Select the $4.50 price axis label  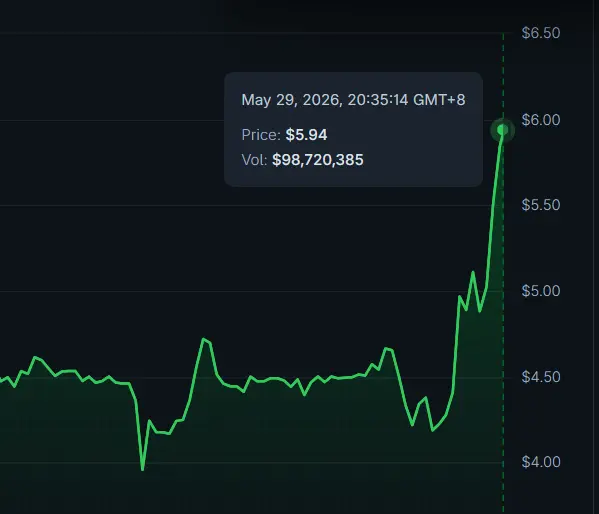tap(541, 377)
